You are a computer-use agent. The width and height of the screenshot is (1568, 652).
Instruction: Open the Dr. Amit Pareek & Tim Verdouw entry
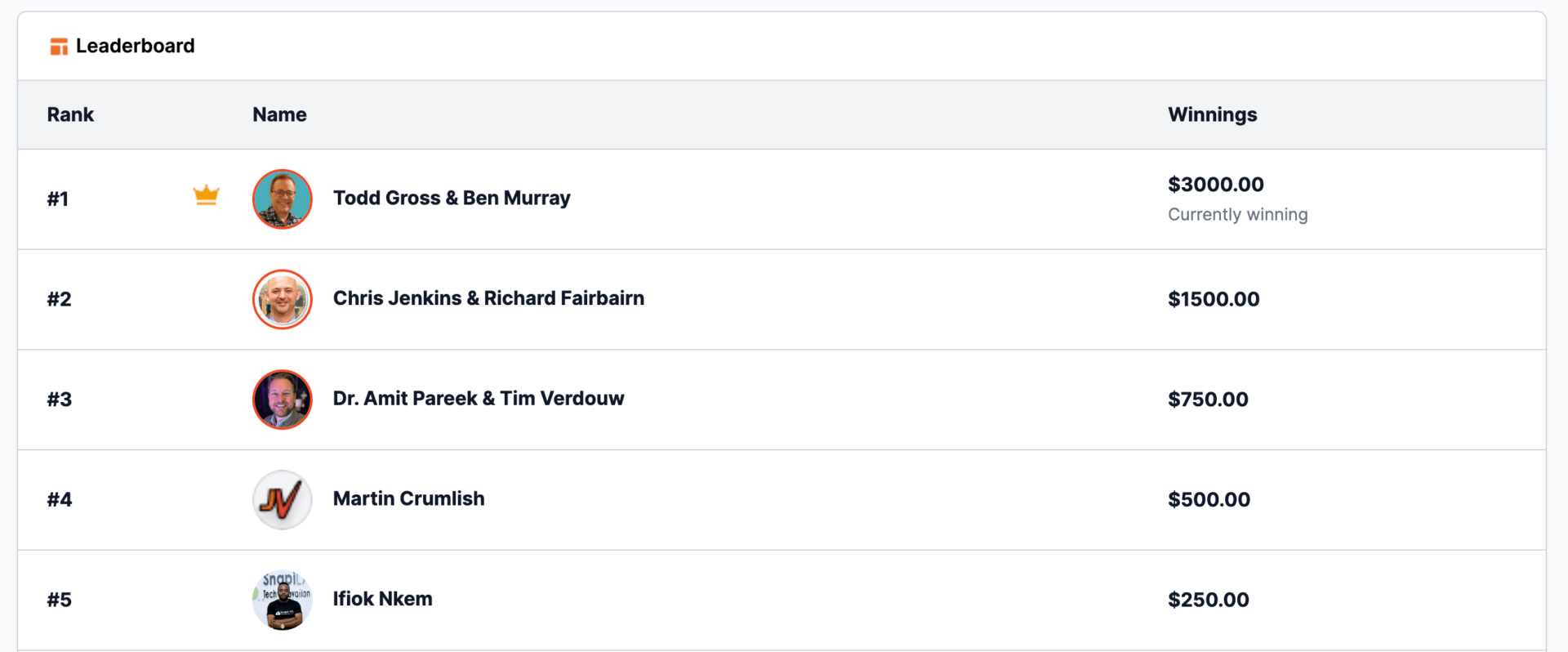click(479, 399)
